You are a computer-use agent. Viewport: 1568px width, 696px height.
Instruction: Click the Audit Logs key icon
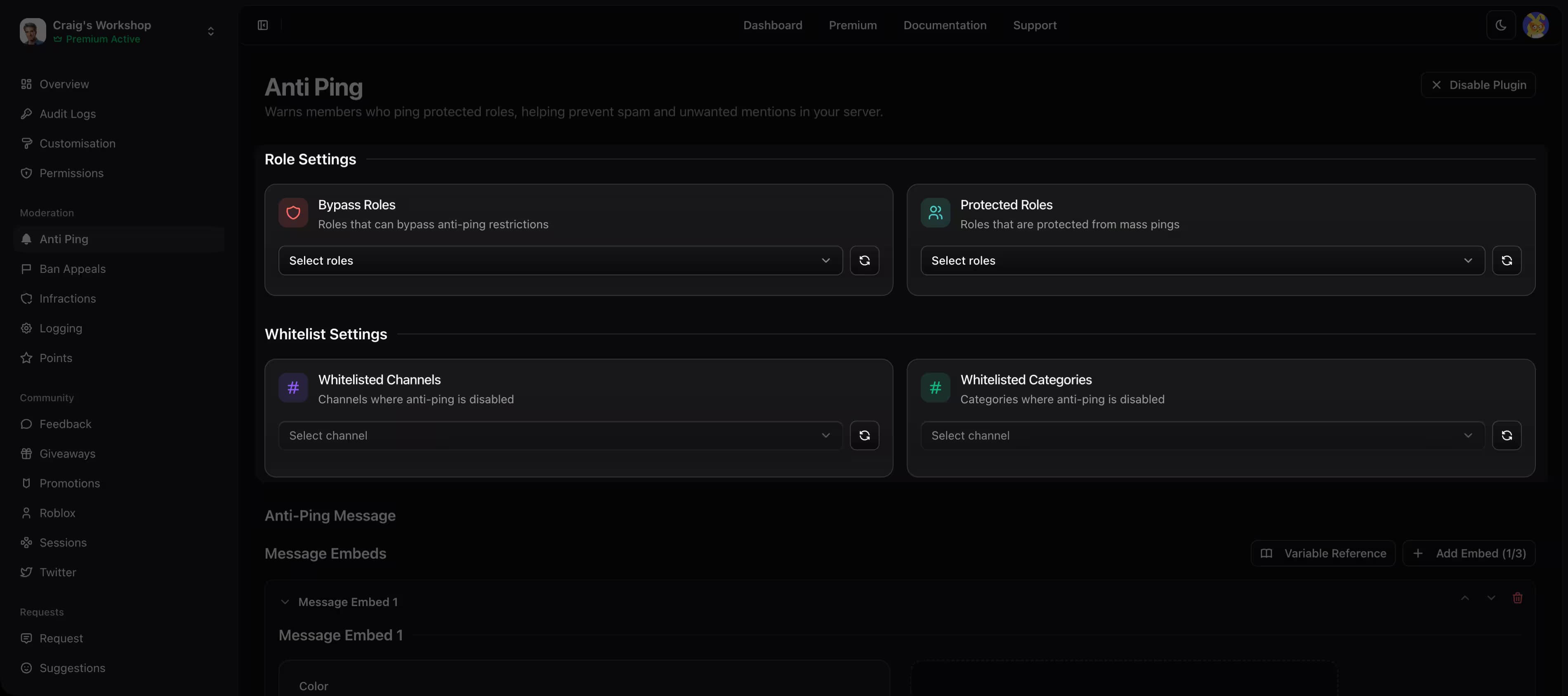[x=26, y=114]
